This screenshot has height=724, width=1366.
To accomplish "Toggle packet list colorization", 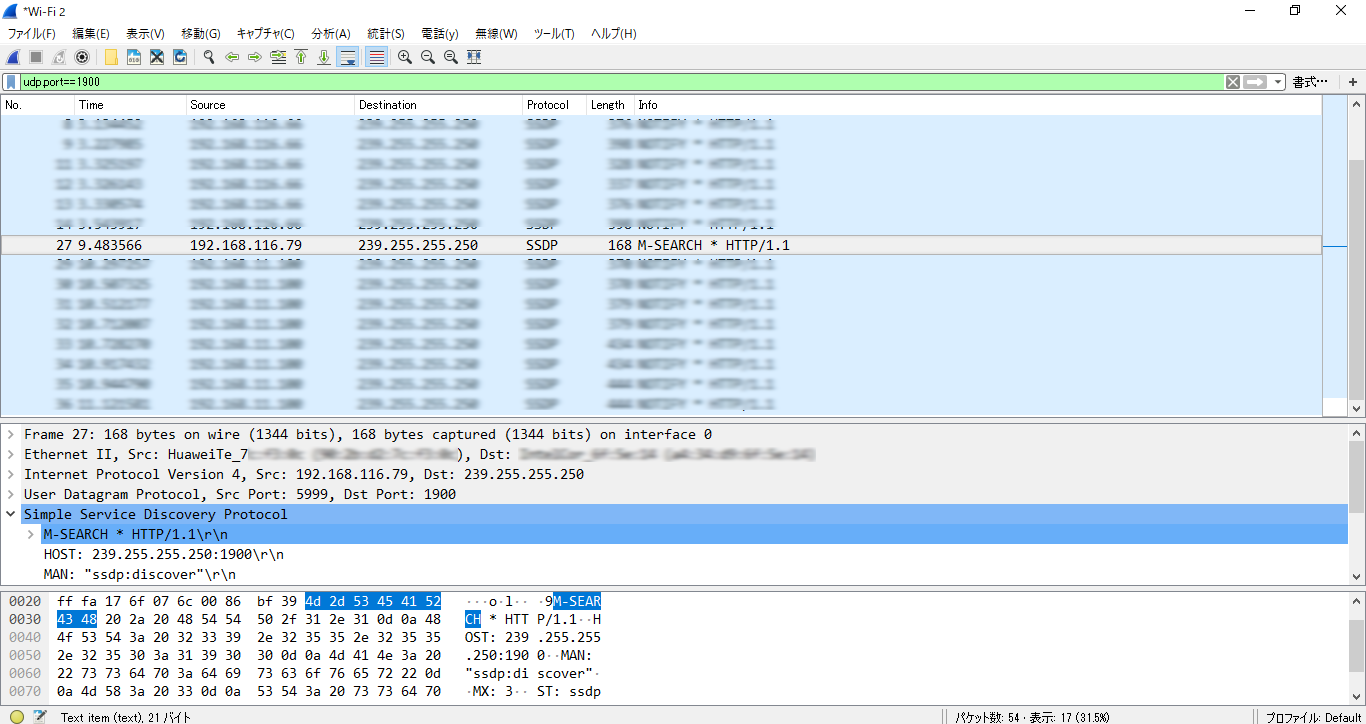I will click(x=377, y=57).
